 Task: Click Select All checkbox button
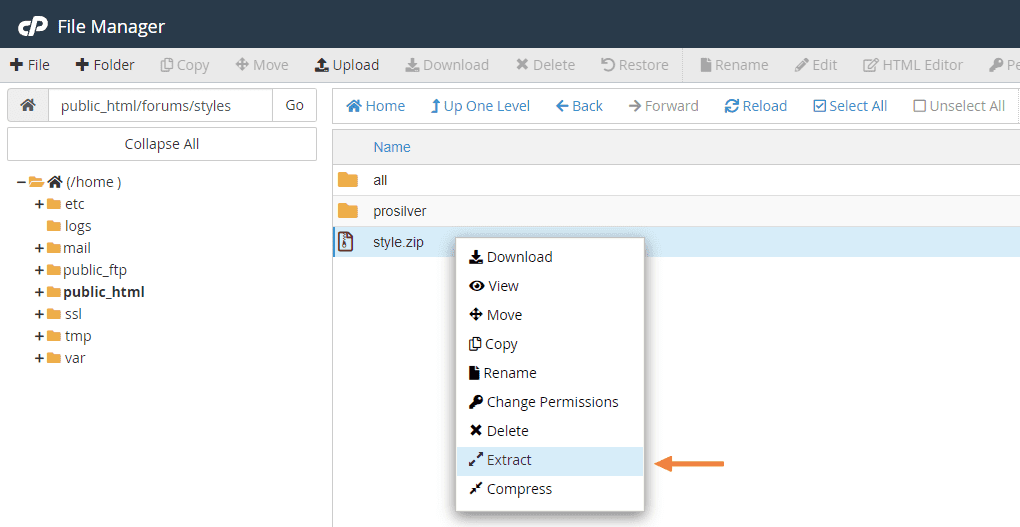coord(850,106)
